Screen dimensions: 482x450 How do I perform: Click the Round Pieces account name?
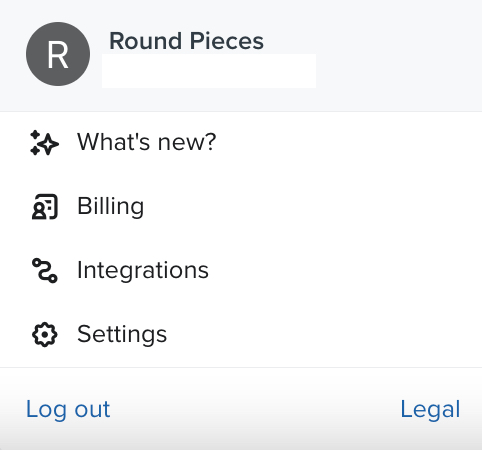(x=186, y=41)
